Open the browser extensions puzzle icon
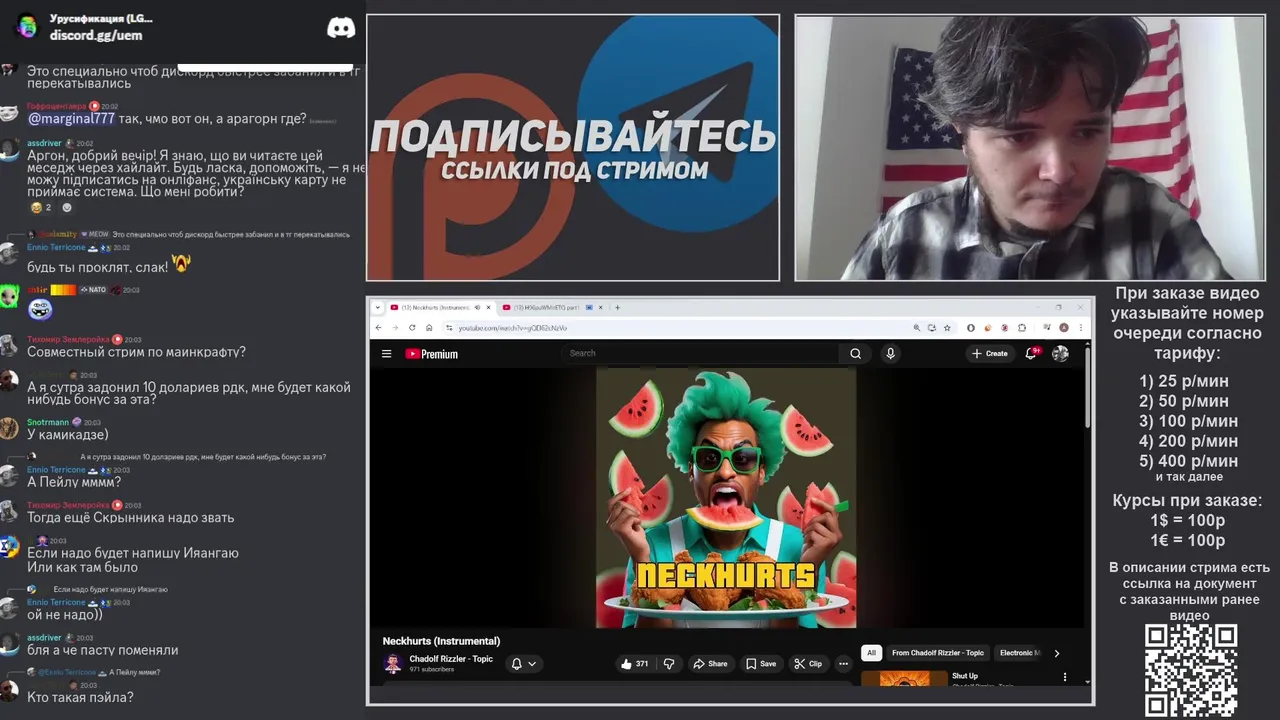The width and height of the screenshot is (1280, 720). 1022,328
